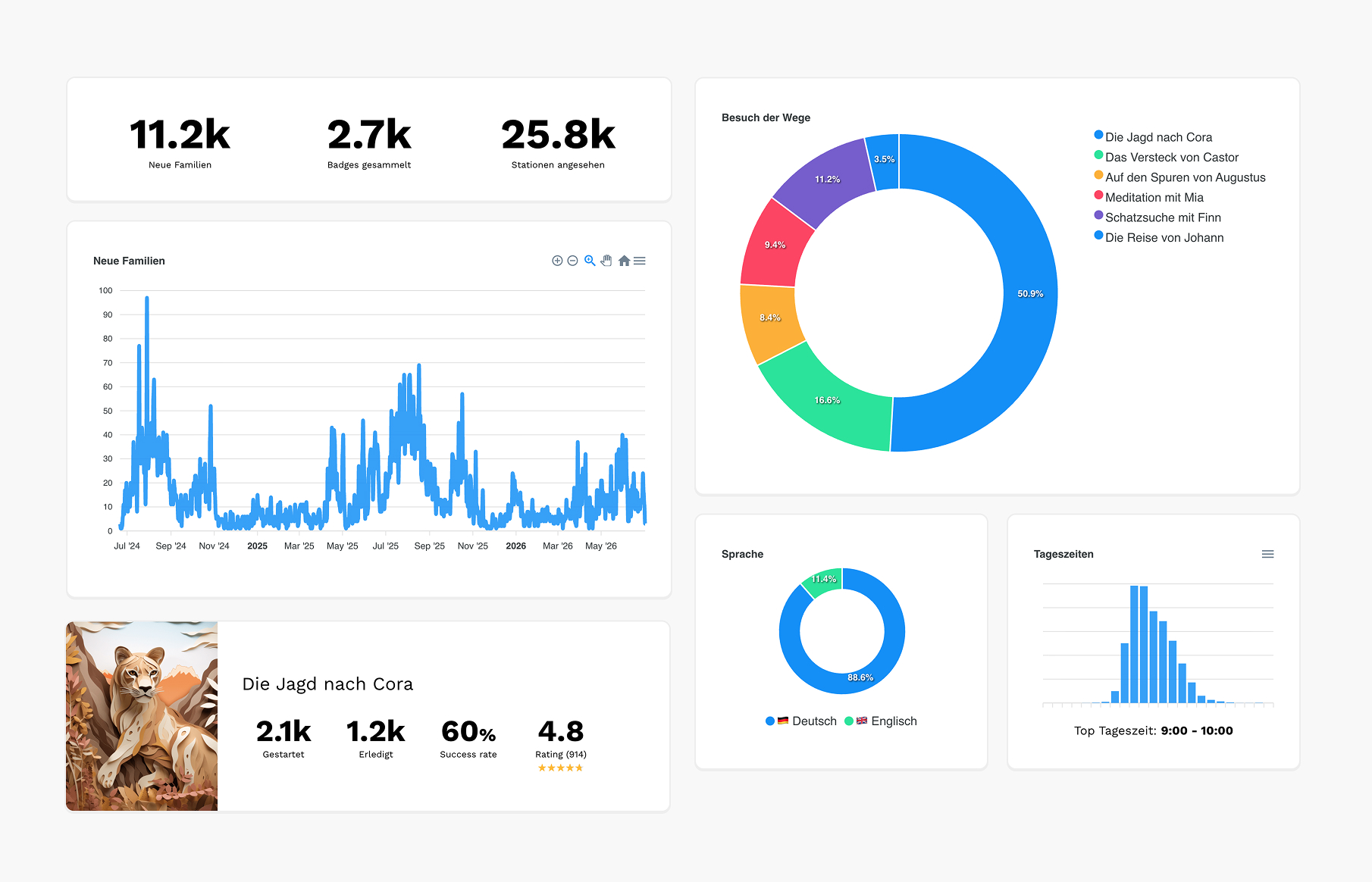Click the May '26 x-axis label

[x=601, y=546]
